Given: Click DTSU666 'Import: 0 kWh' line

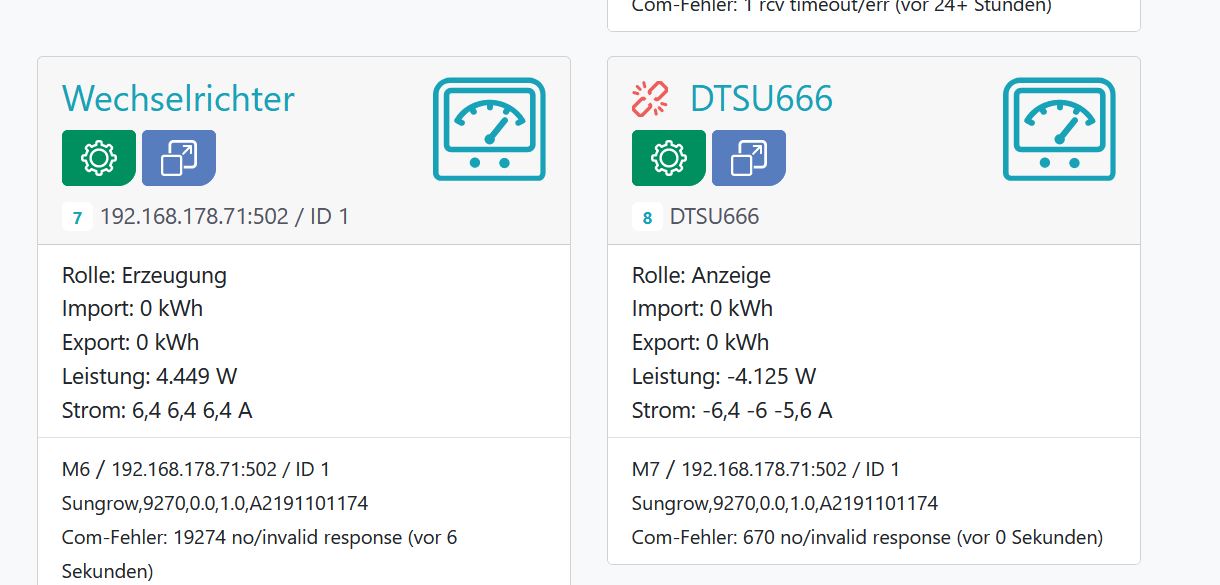Looking at the screenshot, I should (702, 308).
